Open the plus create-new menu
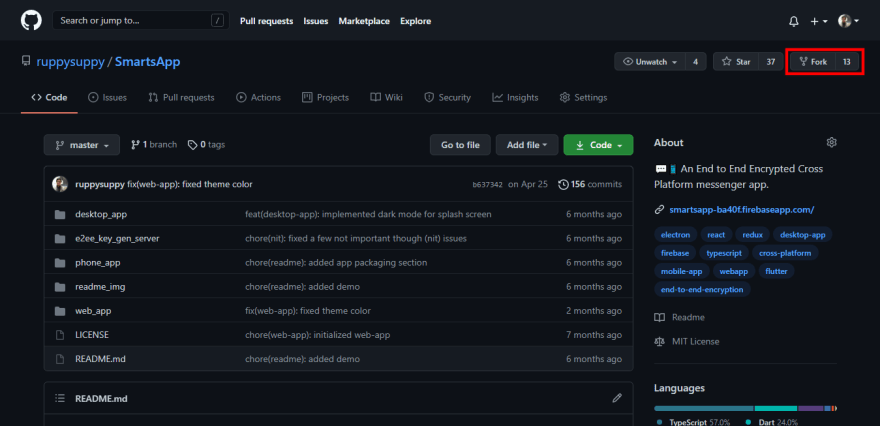Image resolution: width=880 pixels, height=426 pixels. click(819, 21)
